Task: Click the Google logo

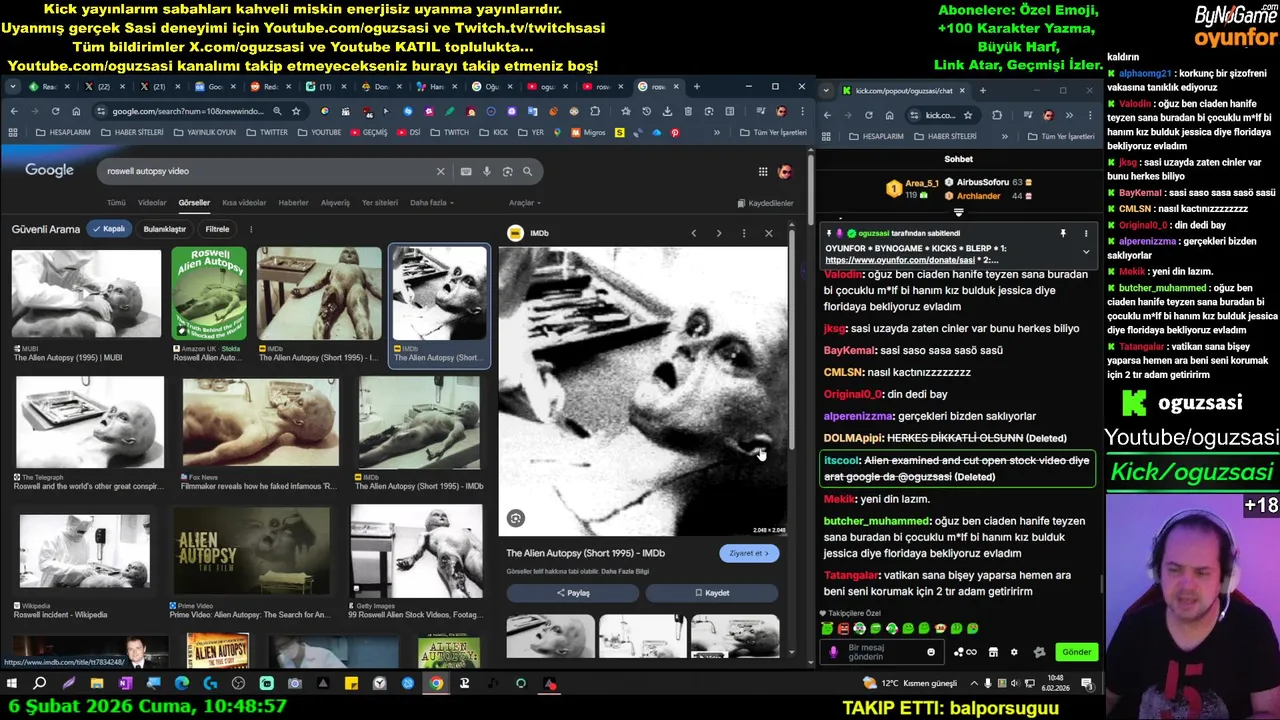Action: point(50,170)
